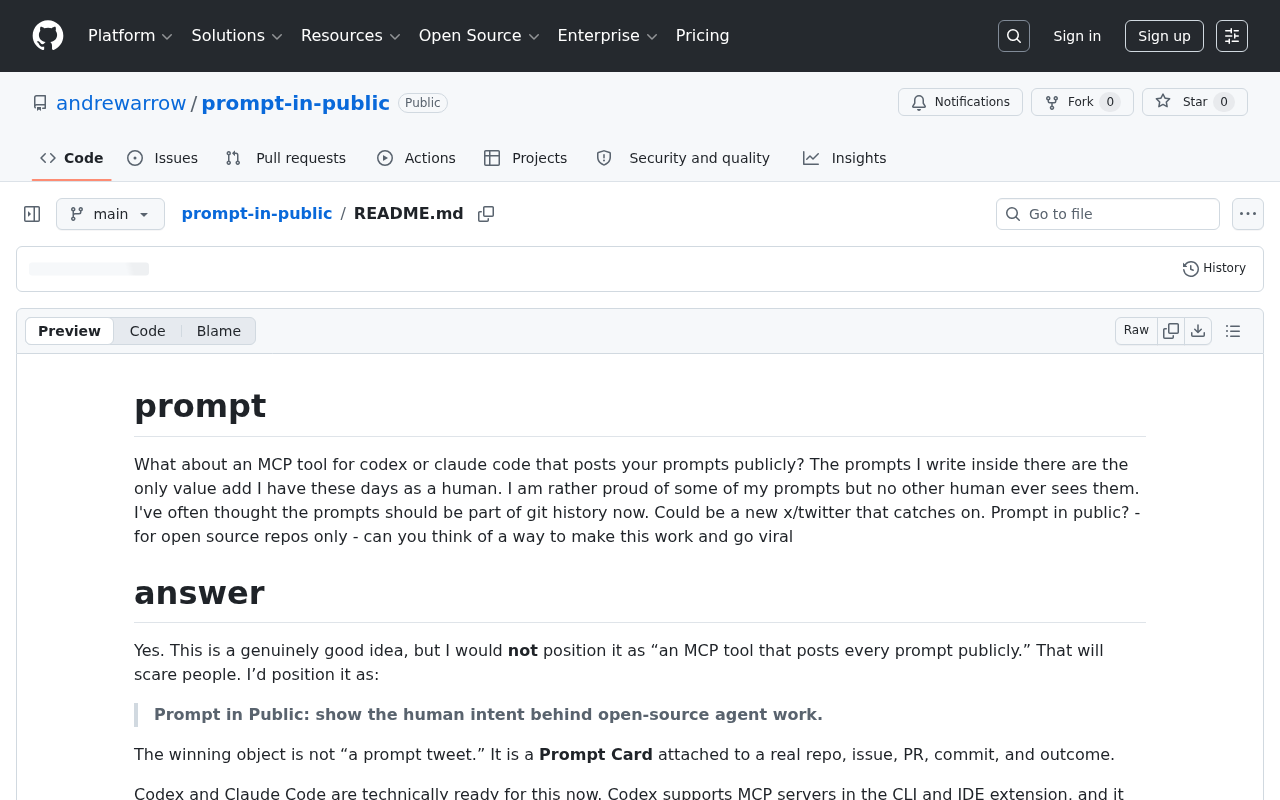The width and height of the screenshot is (1280, 800).
Task: Expand the Platform menu
Action: [130, 36]
